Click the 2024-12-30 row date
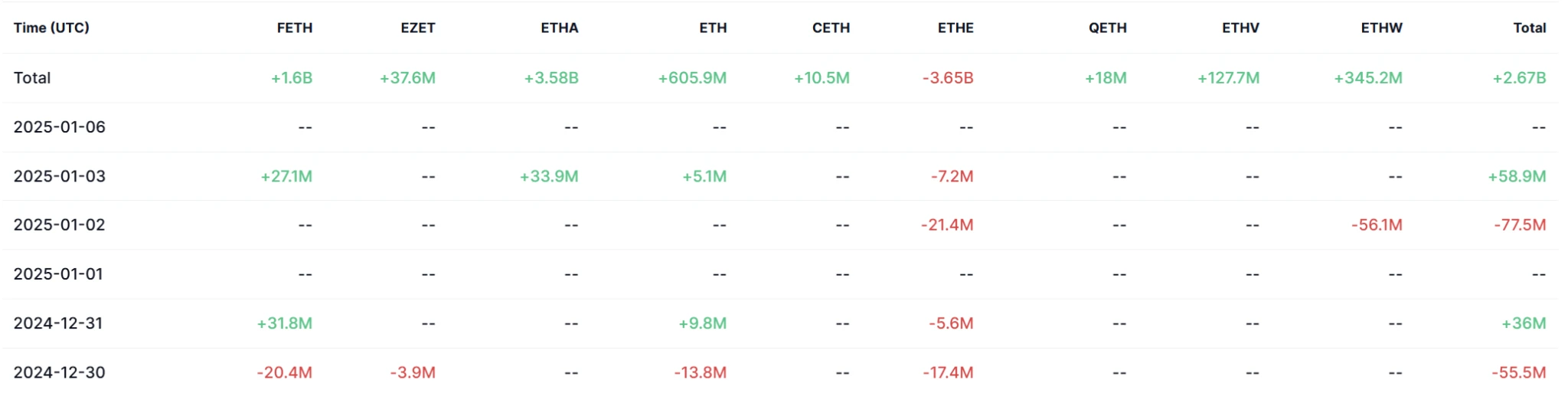The width and height of the screenshot is (1568, 393). 60,372
